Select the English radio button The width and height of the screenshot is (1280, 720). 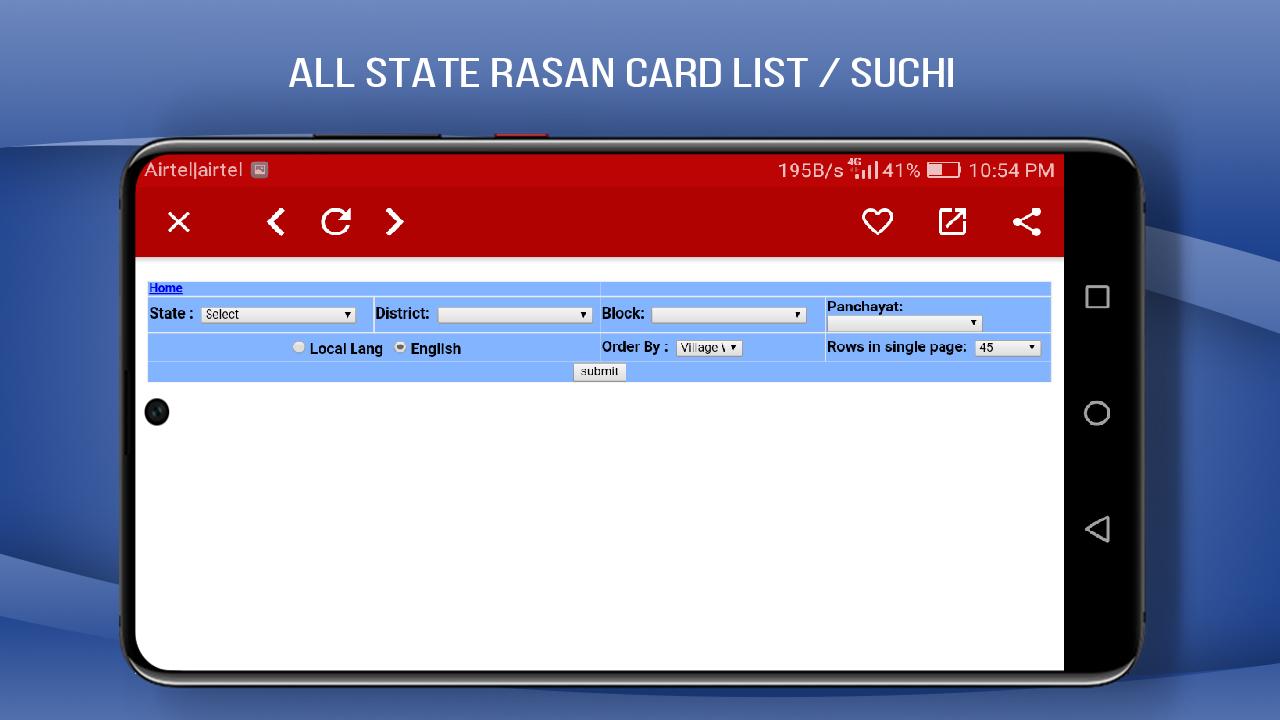point(400,347)
